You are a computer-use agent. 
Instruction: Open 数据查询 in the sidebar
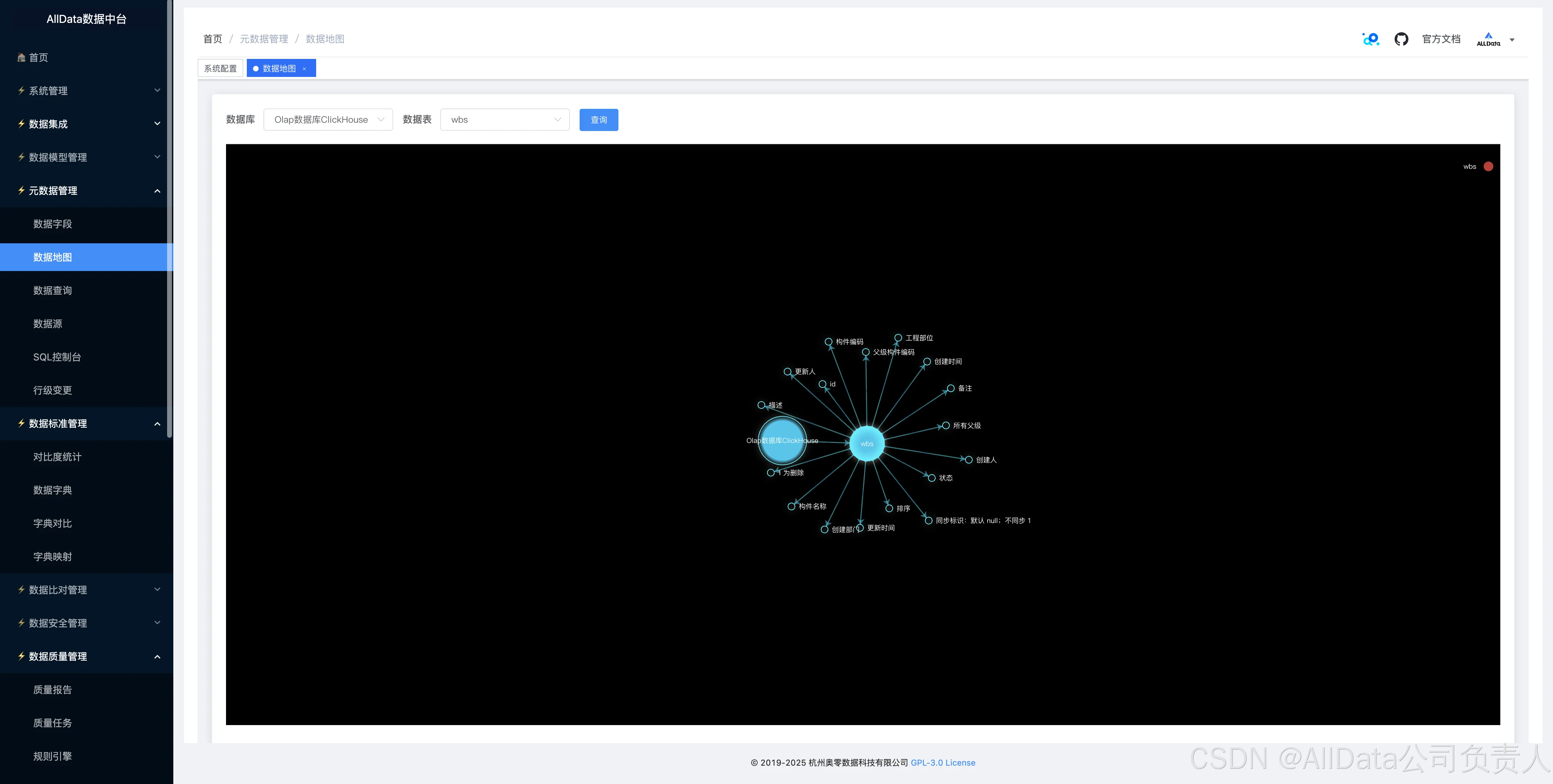[x=52, y=290]
